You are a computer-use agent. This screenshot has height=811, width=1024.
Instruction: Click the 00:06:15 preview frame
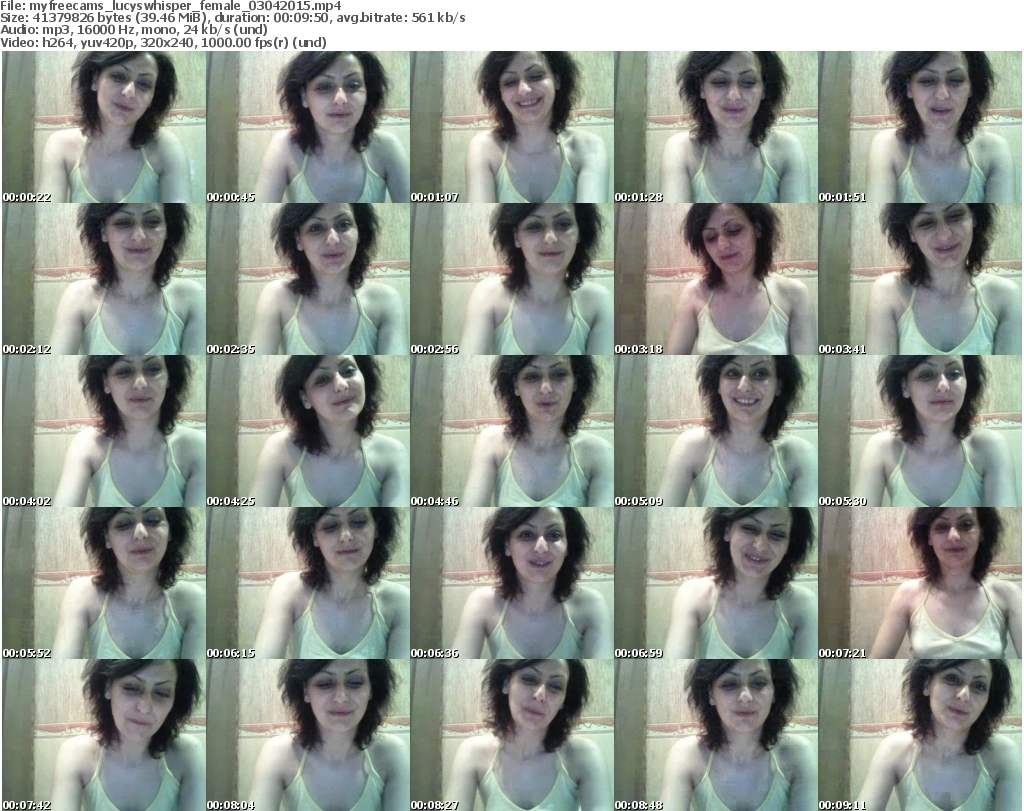pos(308,582)
